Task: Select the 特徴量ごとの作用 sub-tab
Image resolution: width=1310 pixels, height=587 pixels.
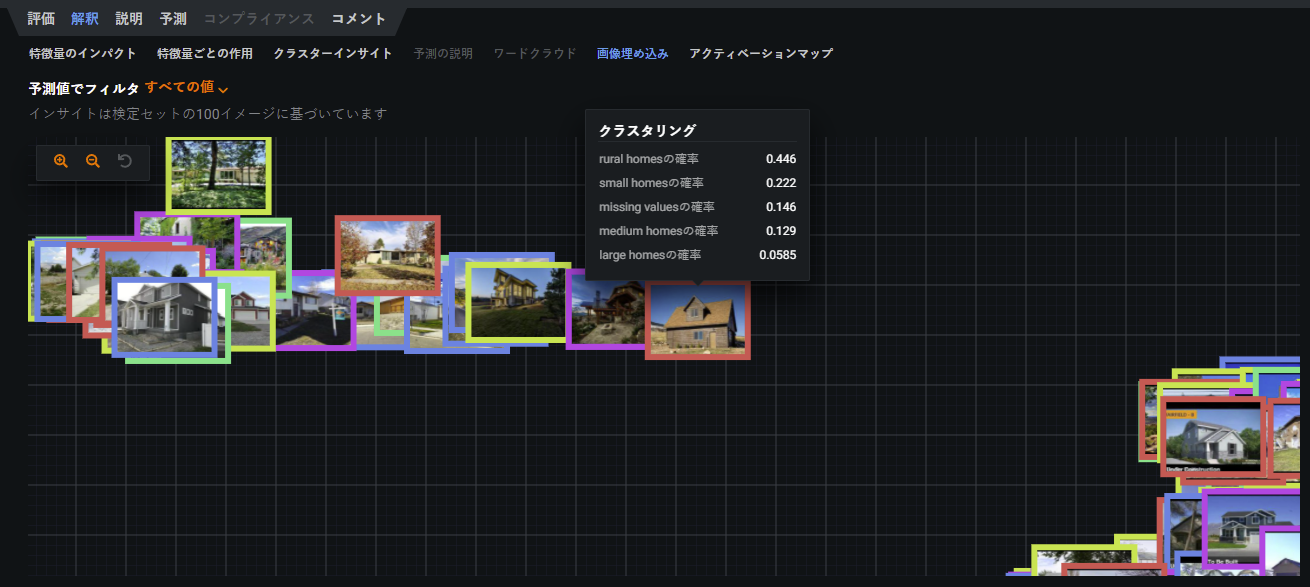Action: pyautogui.click(x=205, y=53)
